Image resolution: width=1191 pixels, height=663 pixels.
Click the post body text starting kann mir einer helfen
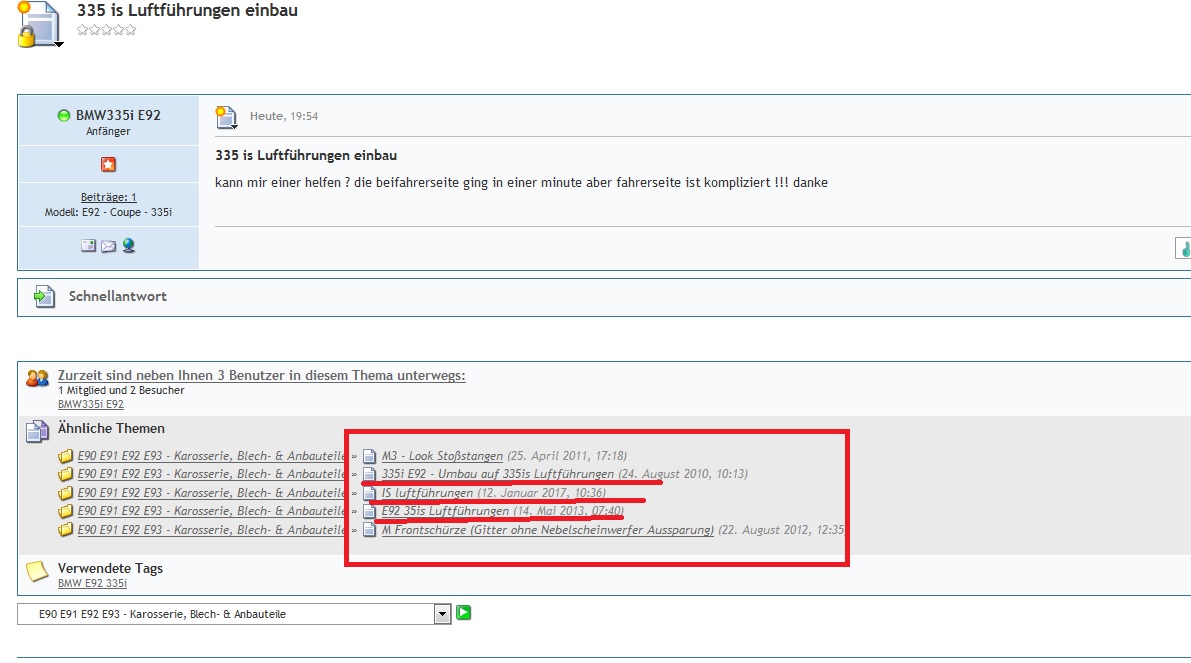coord(521,182)
